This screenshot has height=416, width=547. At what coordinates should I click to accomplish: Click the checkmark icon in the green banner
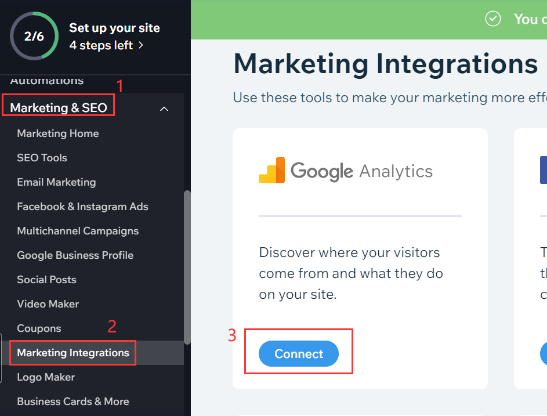[493, 19]
